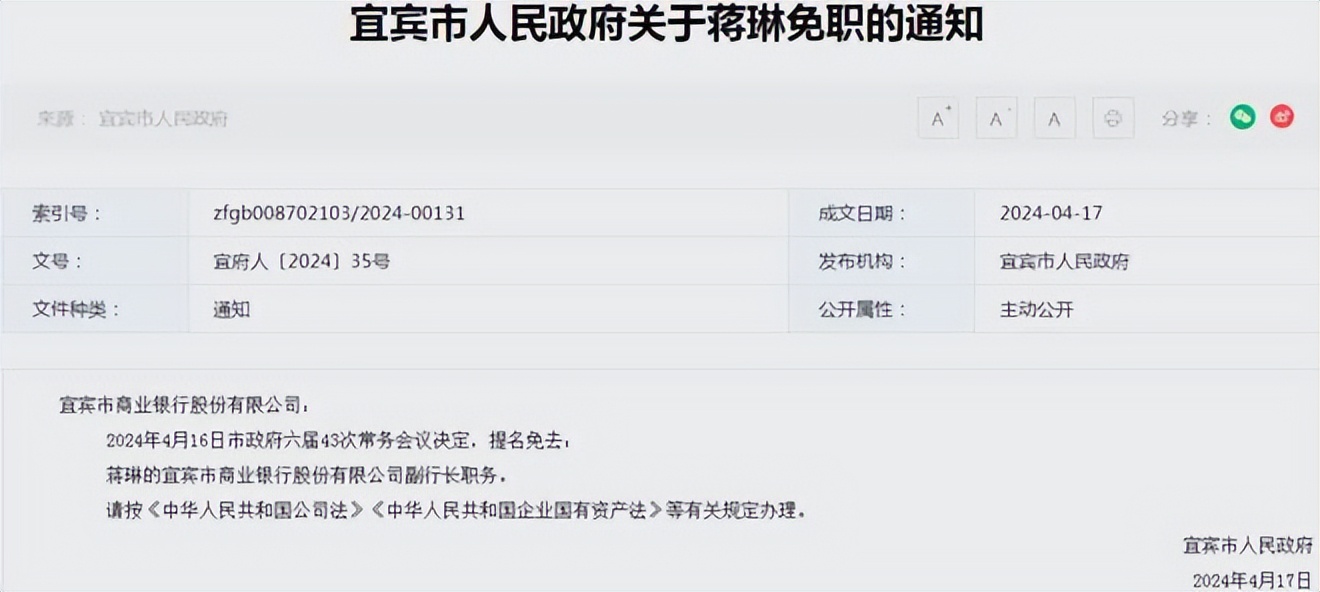The height and width of the screenshot is (592, 1320).
Task: Click the 索引号 label cell
Action: pyautogui.click(x=66, y=213)
